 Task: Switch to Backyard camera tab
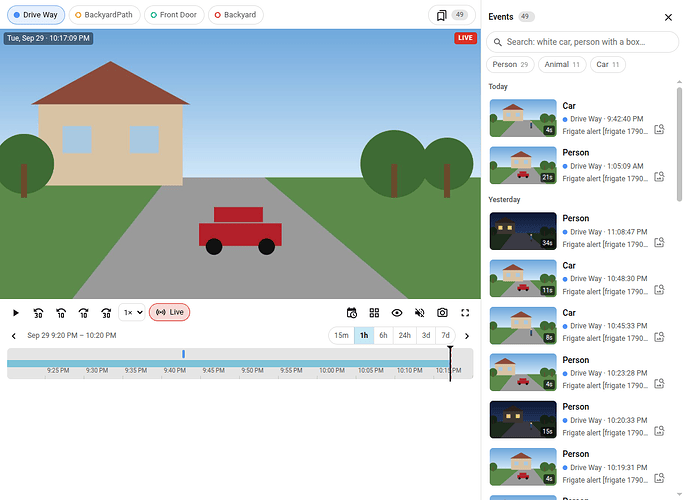[236, 15]
